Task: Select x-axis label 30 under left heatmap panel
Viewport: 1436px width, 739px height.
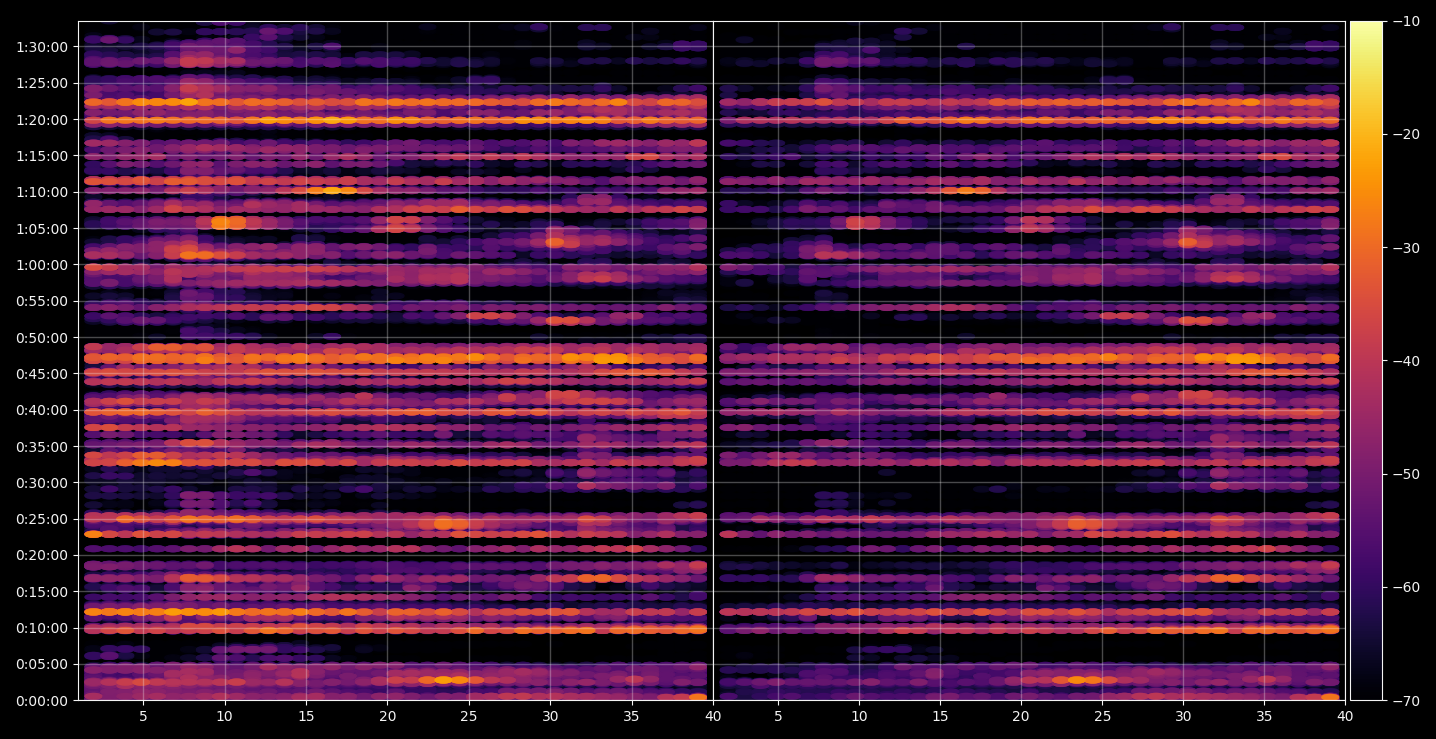Action: 550,716
